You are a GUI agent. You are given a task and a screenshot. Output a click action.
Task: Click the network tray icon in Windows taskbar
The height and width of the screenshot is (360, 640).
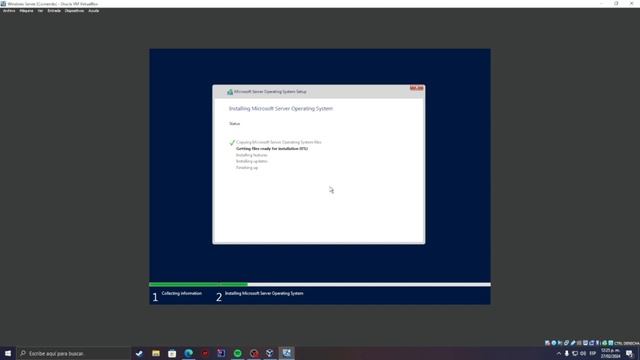coord(575,353)
